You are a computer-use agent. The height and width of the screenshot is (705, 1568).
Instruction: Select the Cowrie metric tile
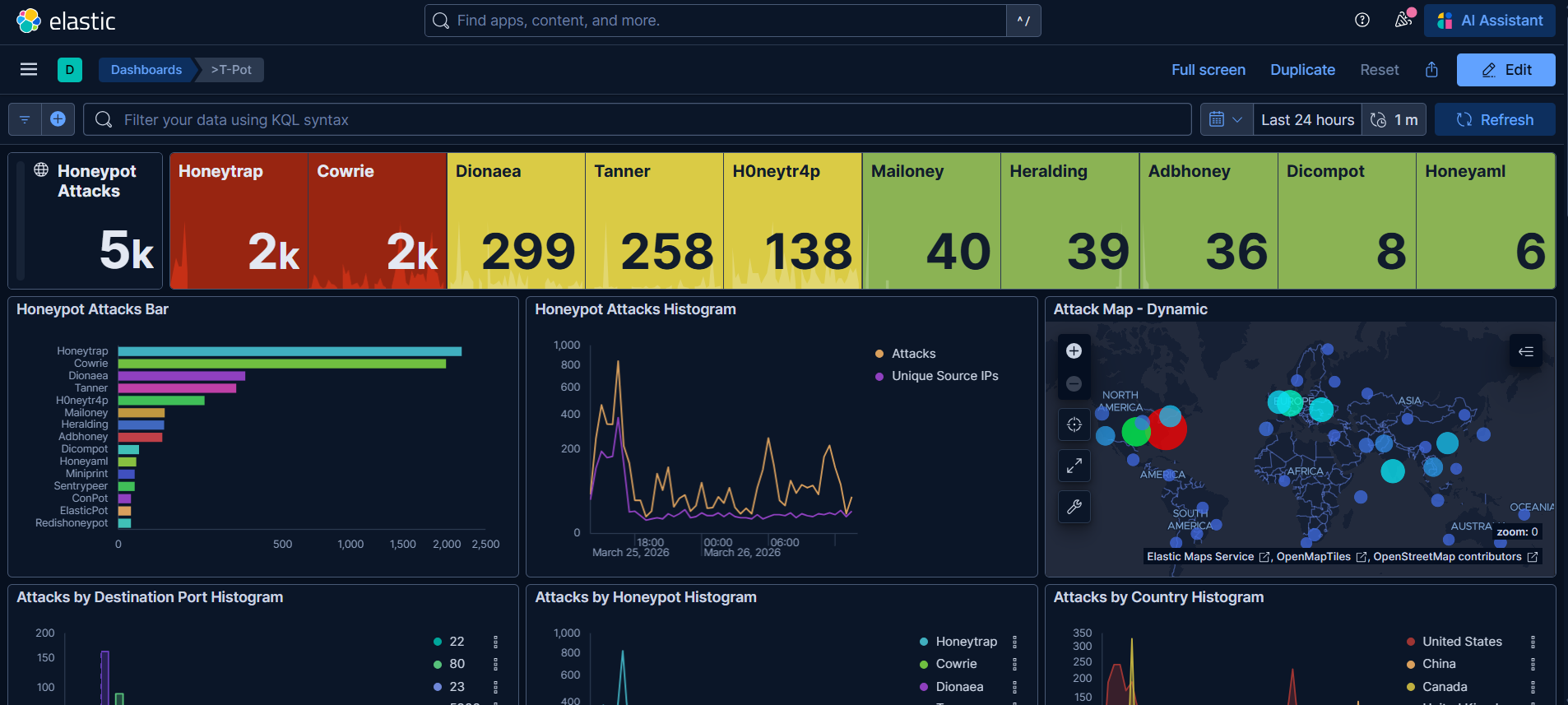pos(378,220)
